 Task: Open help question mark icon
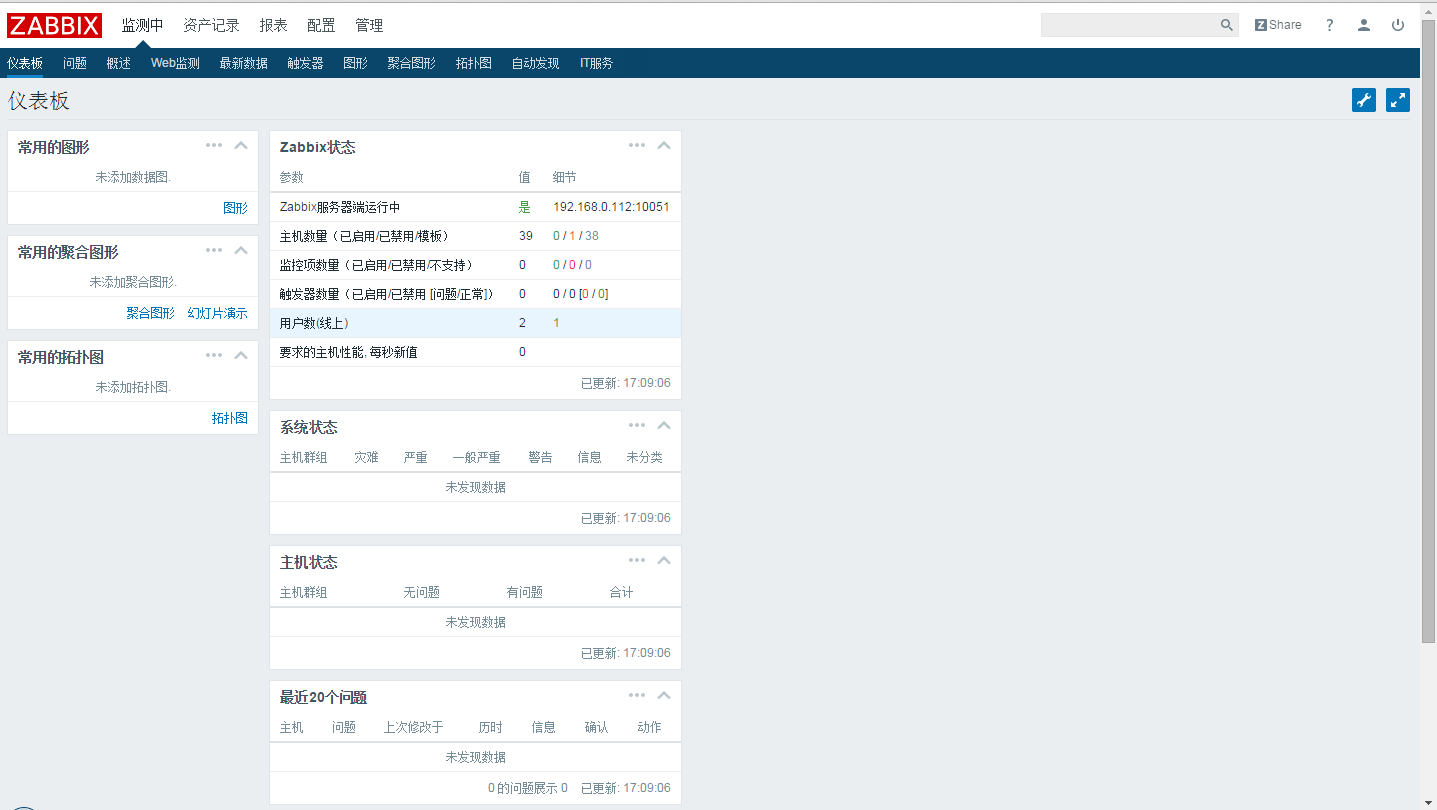click(1329, 25)
